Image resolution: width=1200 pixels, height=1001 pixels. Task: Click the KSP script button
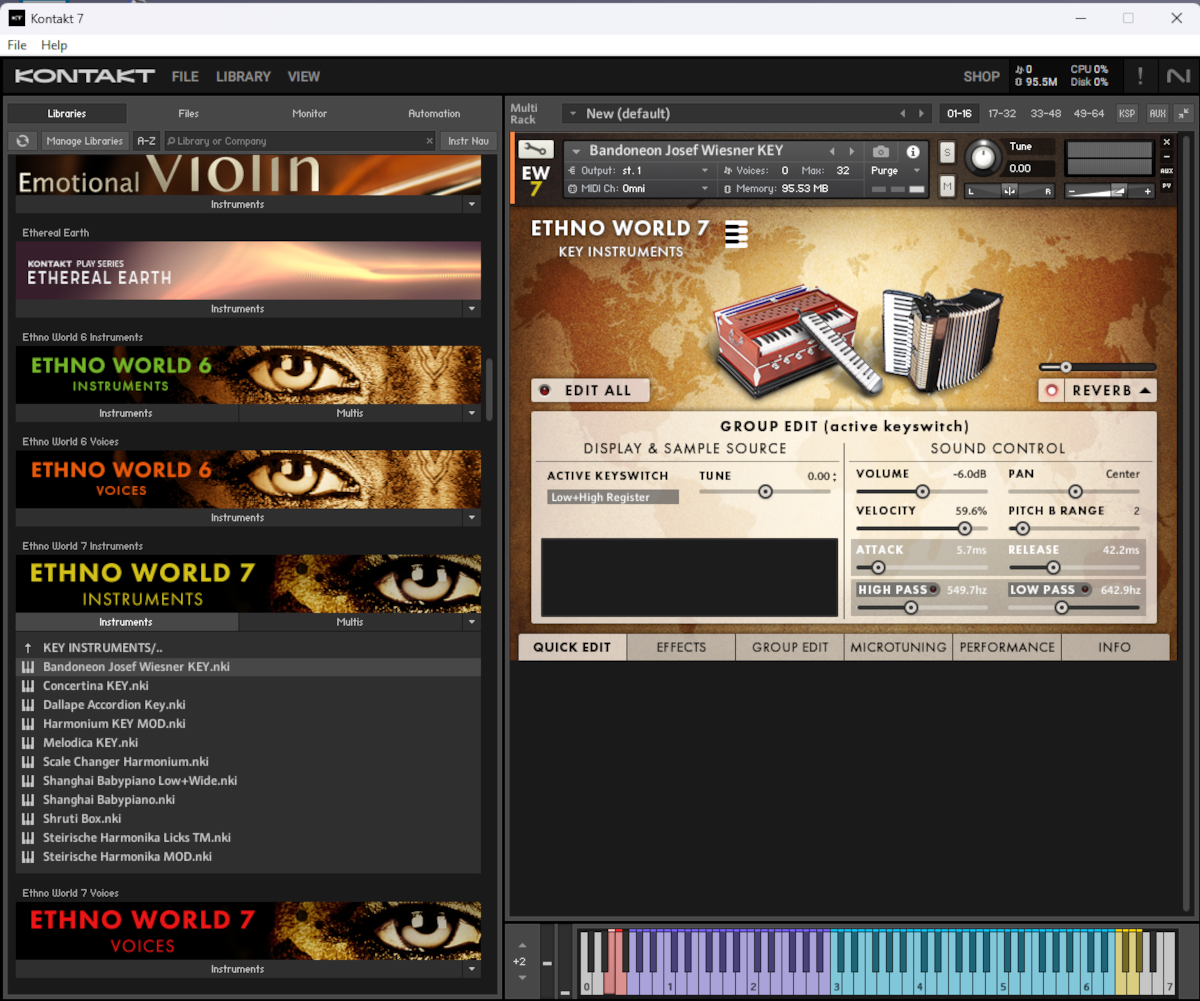click(1127, 114)
